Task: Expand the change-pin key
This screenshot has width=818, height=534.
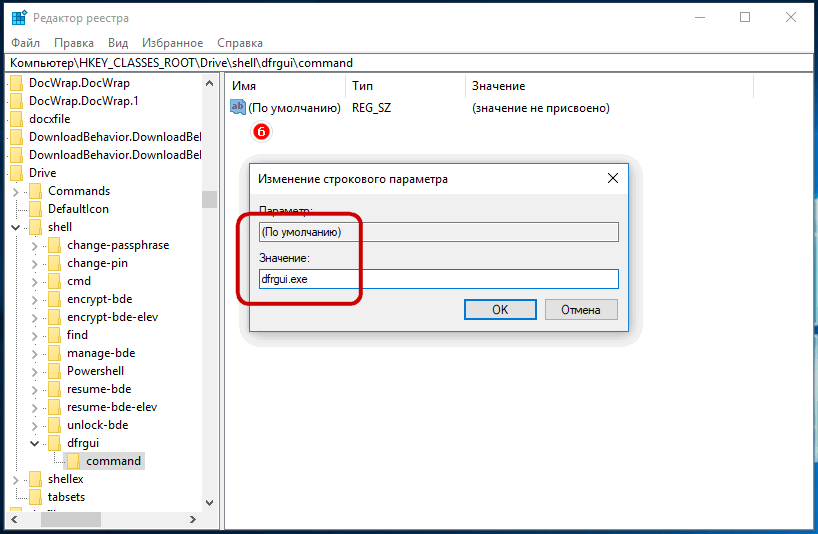Action: (34, 263)
